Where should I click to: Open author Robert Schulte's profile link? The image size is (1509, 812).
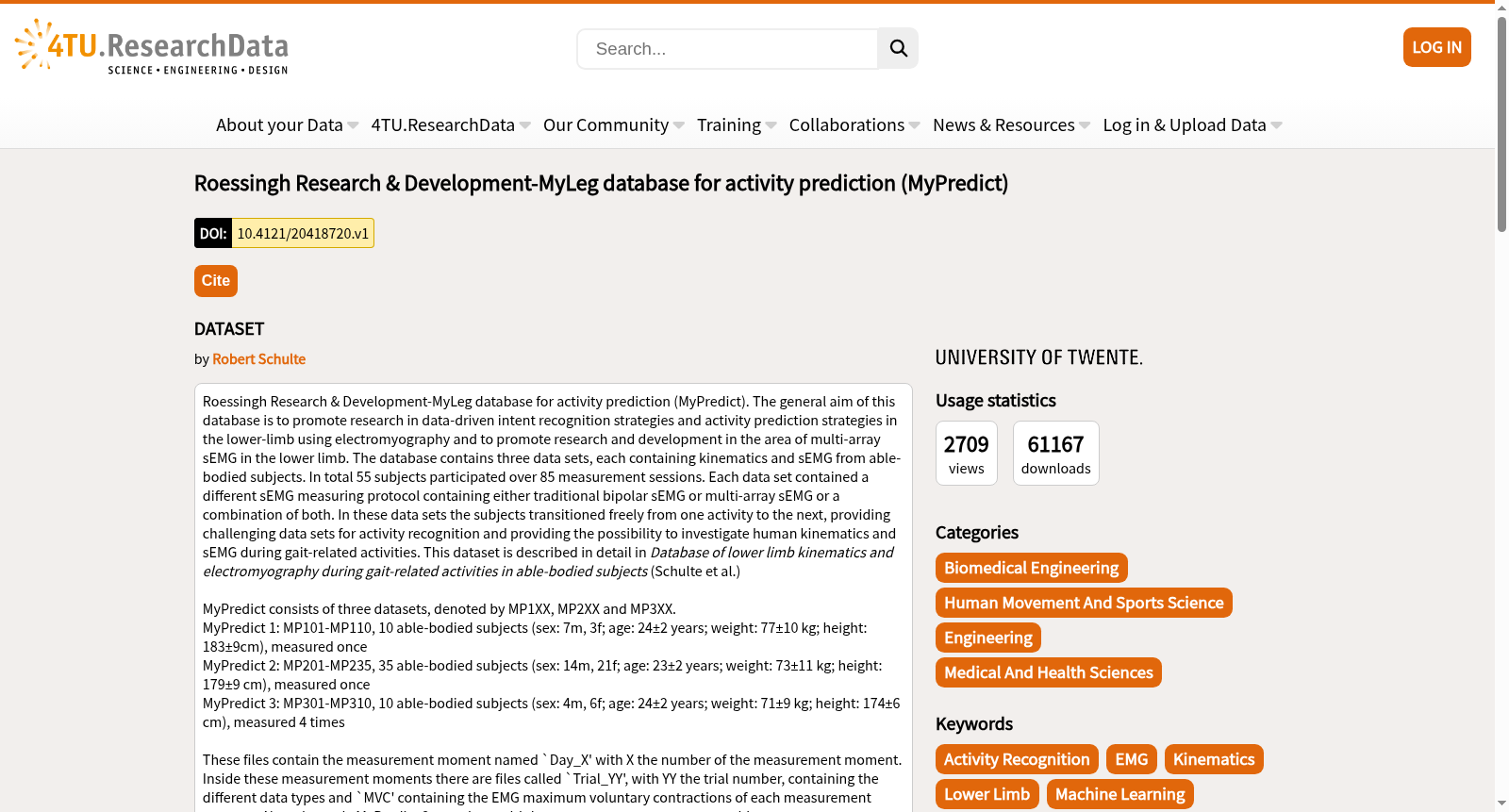(259, 359)
